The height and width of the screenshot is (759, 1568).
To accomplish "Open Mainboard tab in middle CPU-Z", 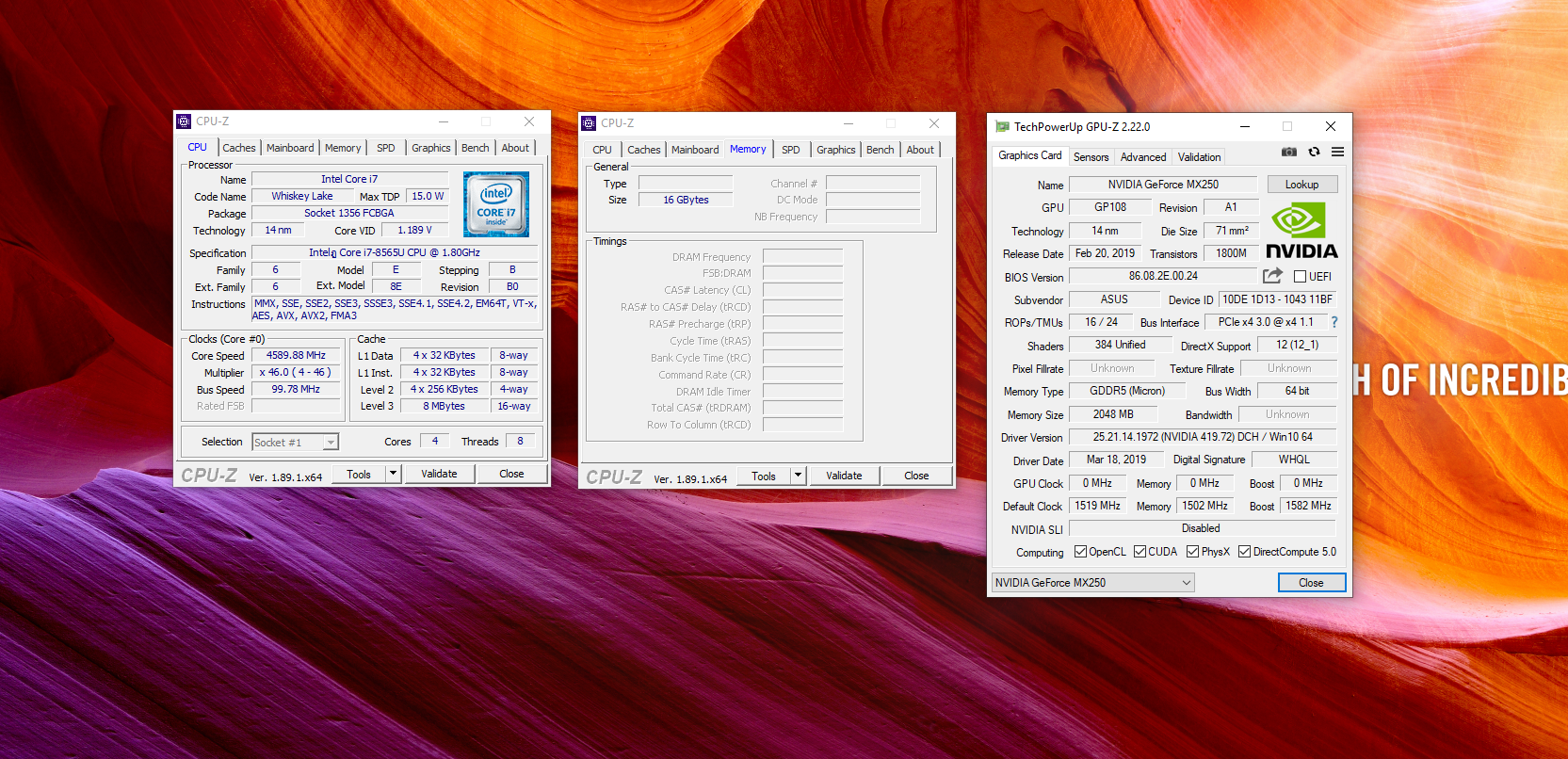I will click(x=695, y=150).
